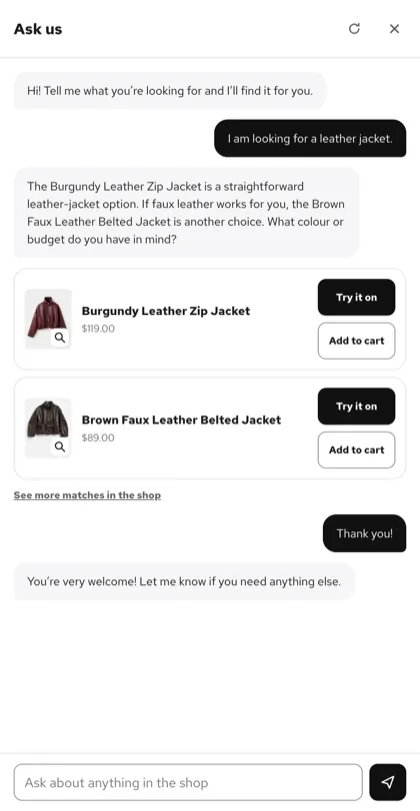Open the Burgundy Leather Zip Jacket thumbnail

(48, 319)
